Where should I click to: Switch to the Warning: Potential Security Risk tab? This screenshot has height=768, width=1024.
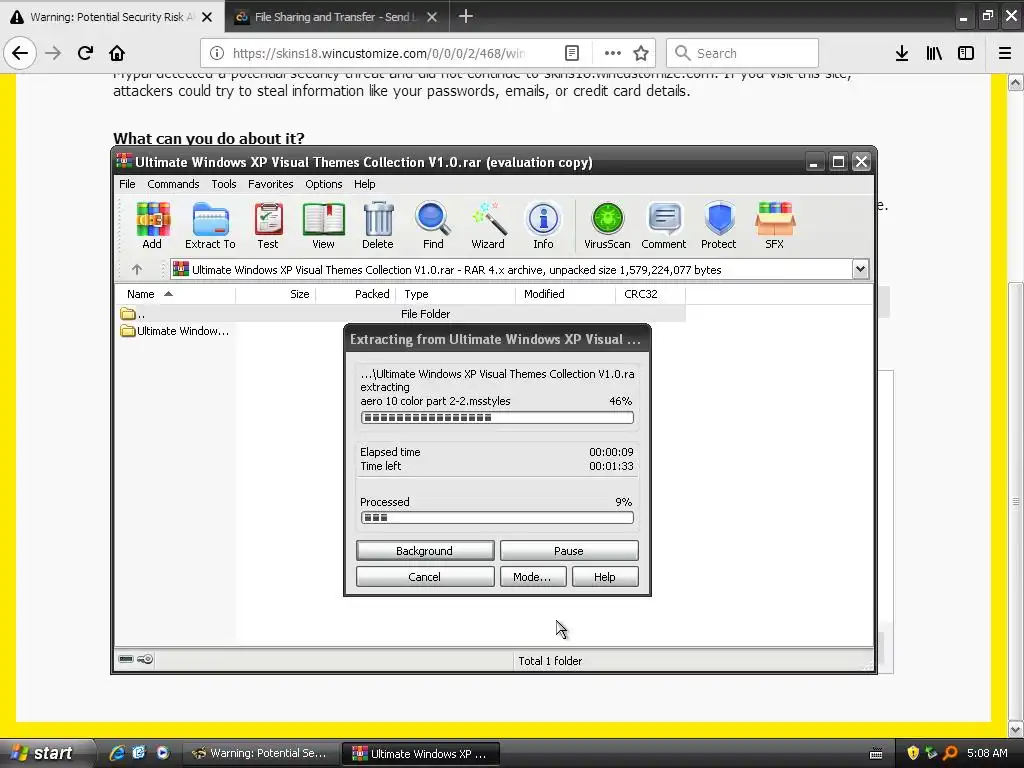[x=111, y=17]
